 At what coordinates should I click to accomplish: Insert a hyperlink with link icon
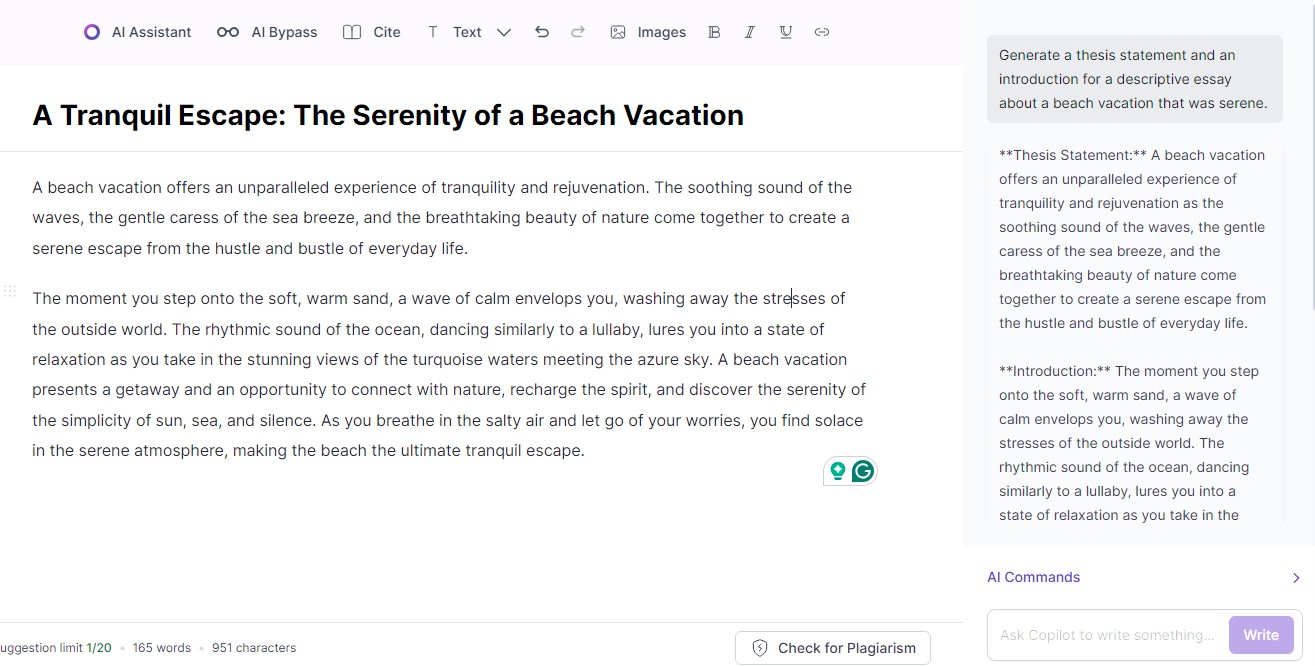[822, 32]
